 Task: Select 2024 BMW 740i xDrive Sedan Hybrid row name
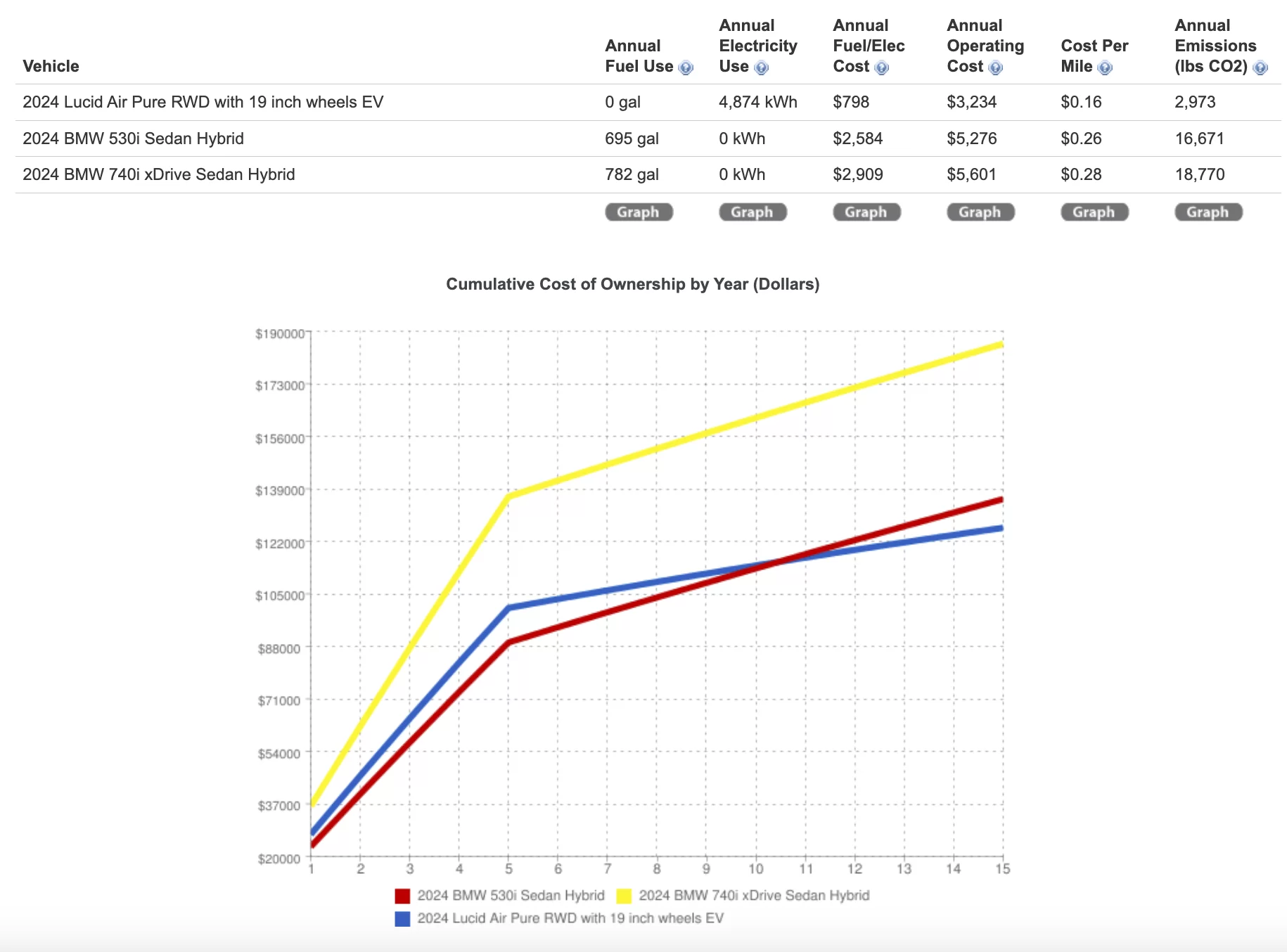coord(159,174)
